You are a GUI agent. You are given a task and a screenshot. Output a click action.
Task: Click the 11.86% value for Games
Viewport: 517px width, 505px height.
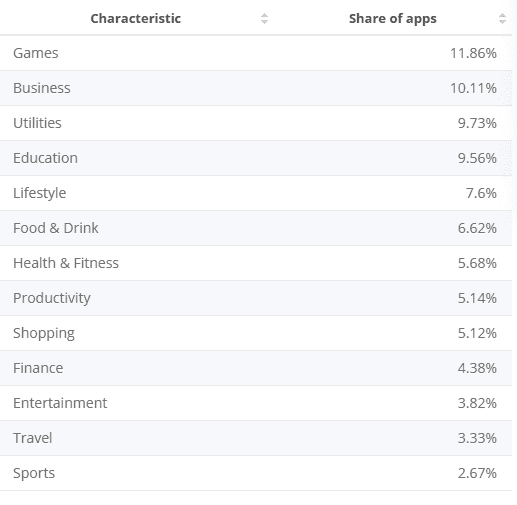pos(473,53)
